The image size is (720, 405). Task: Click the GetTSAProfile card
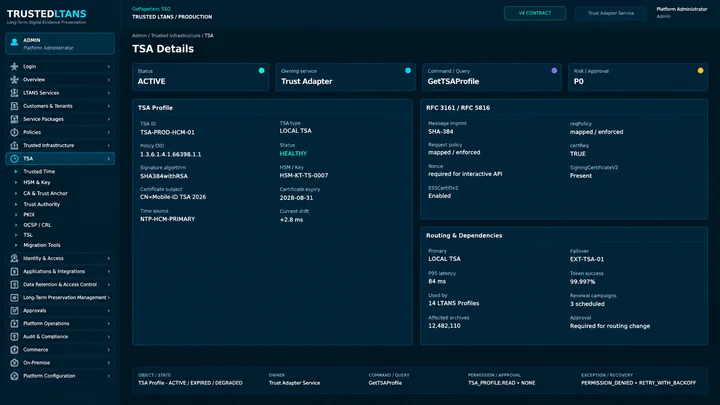click(x=492, y=77)
